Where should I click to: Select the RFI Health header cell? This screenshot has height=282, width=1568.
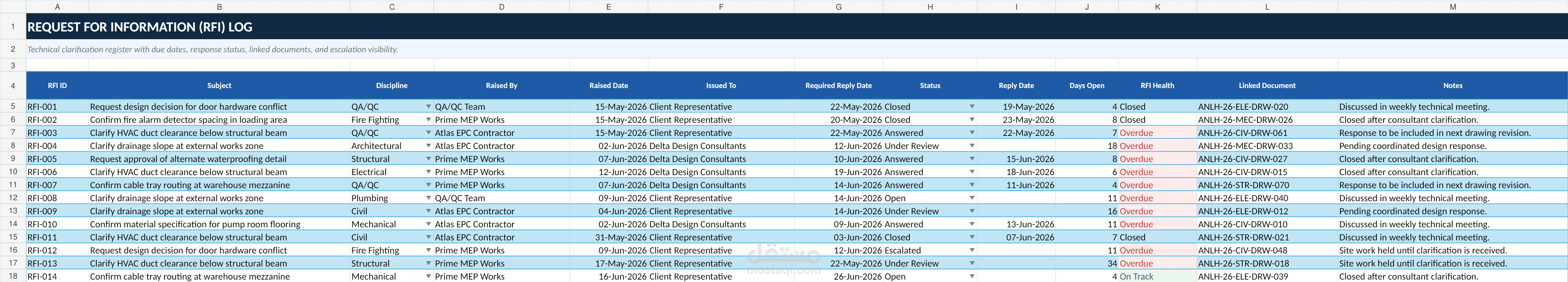click(x=1157, y=86)
